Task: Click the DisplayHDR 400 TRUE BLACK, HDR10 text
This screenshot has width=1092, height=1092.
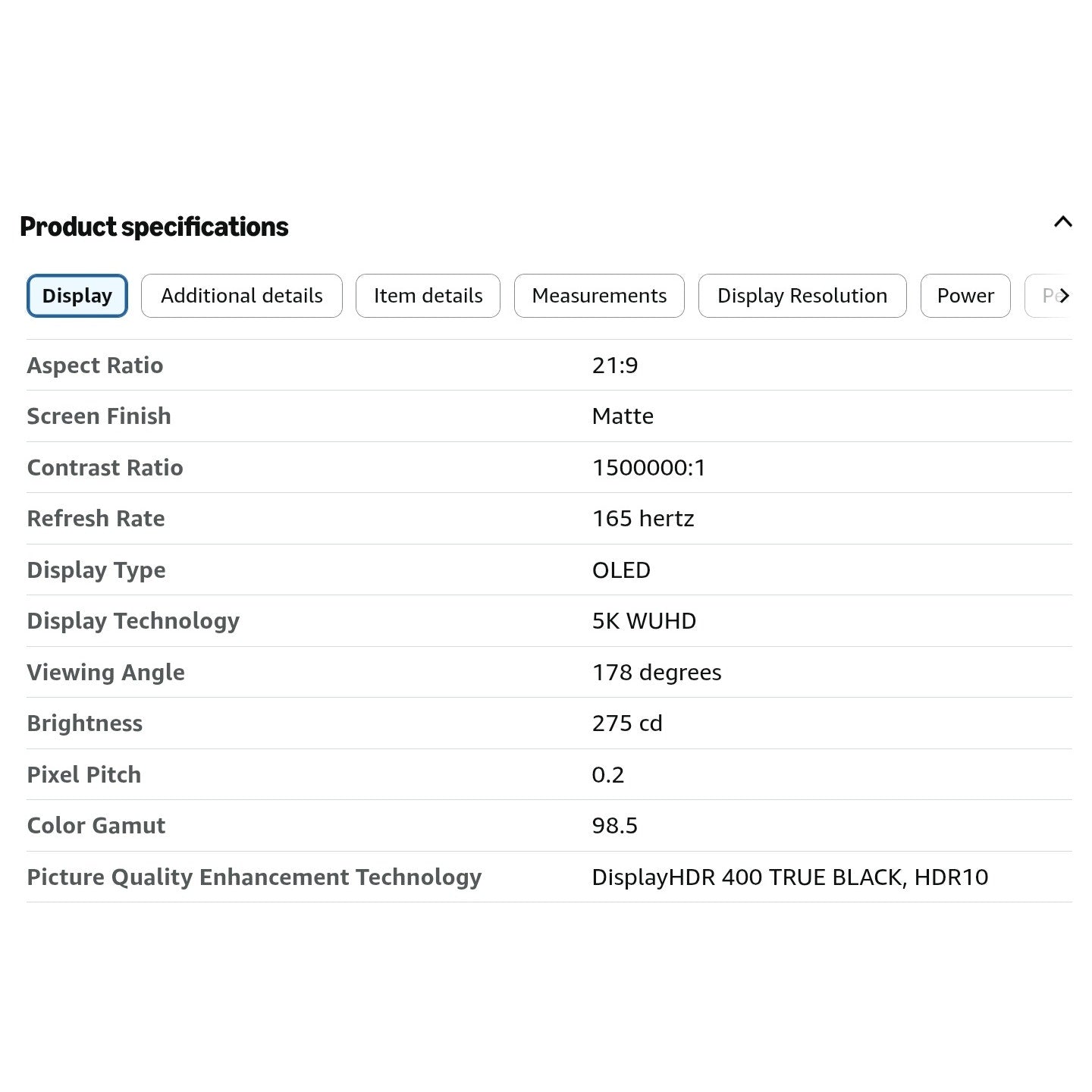Action: [x=790, y=877]
